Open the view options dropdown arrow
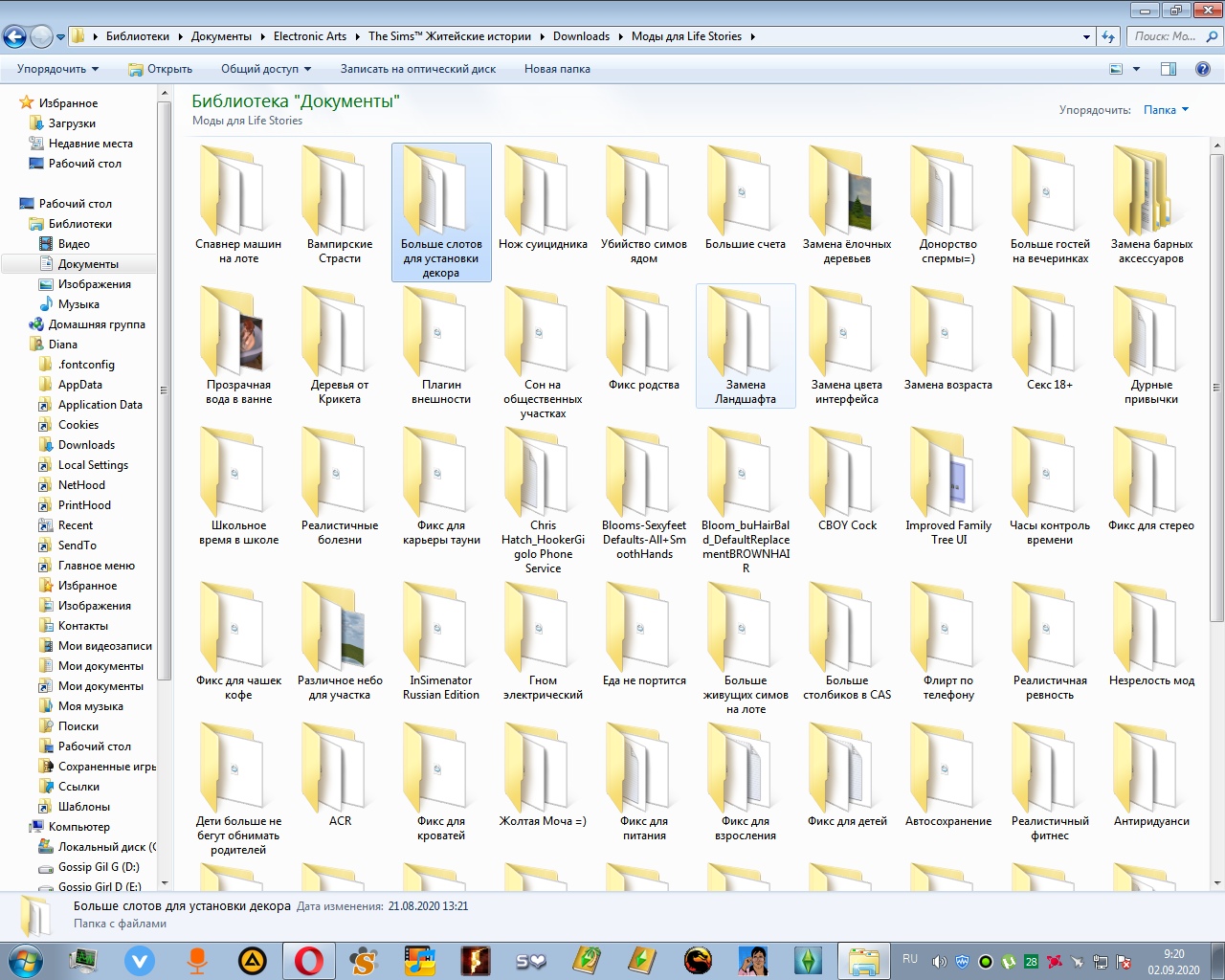Image resolution: width=1225 pixels, height=980 pixels. tap(1136, 69)
